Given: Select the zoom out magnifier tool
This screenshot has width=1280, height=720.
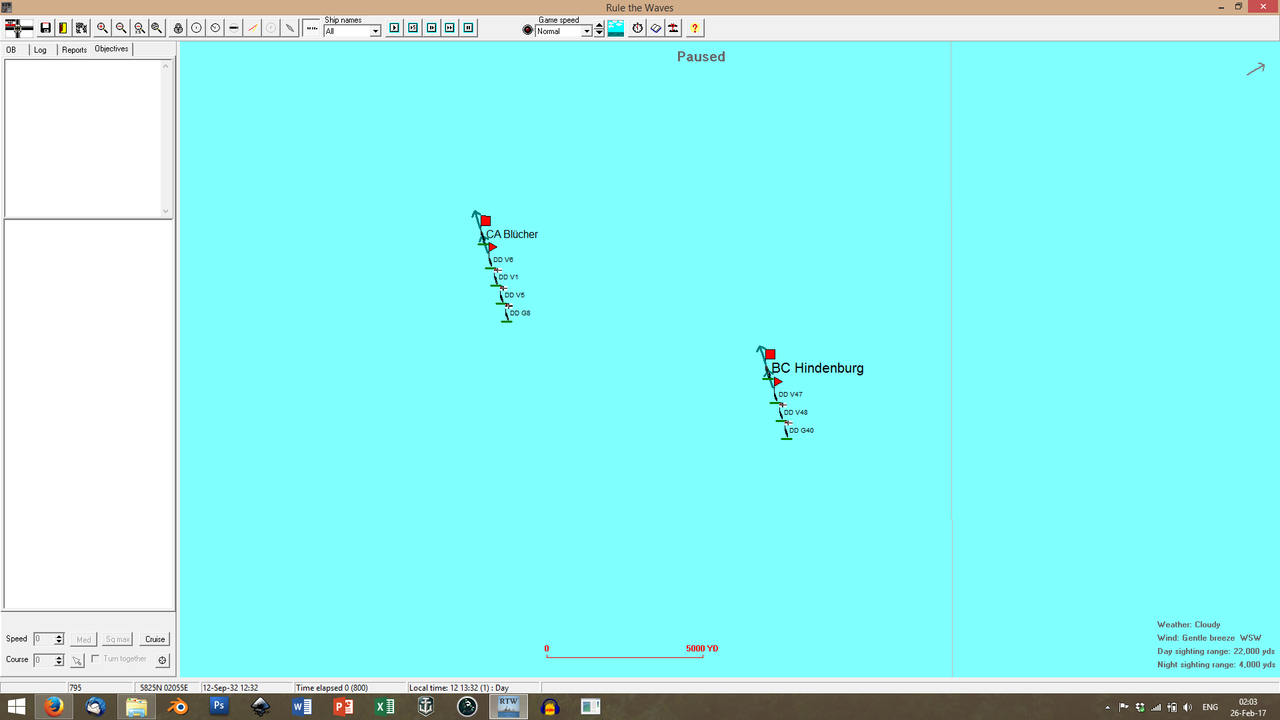Looking at the screenshot, I should 119,27.
